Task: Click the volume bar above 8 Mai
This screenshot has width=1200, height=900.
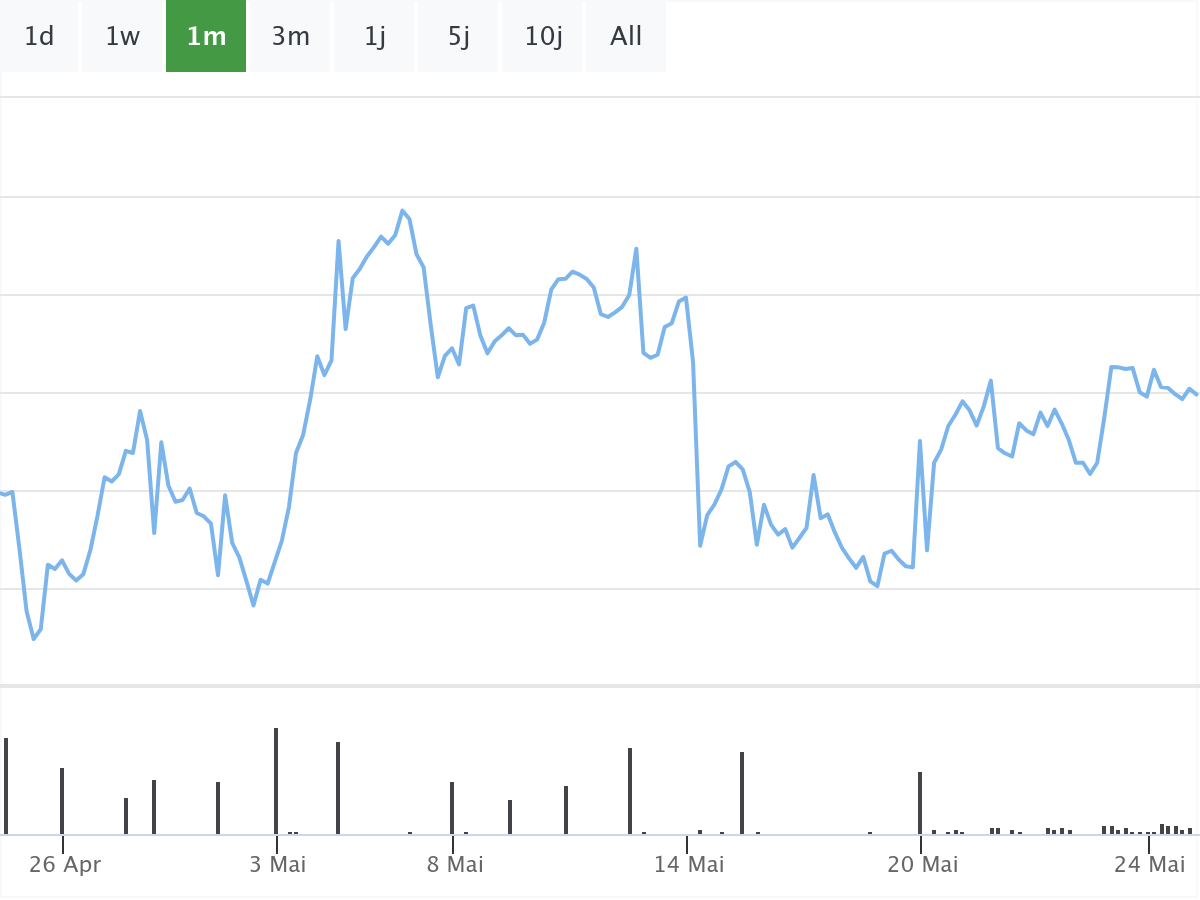Action: pyautogui.click(x=452, y=807)
